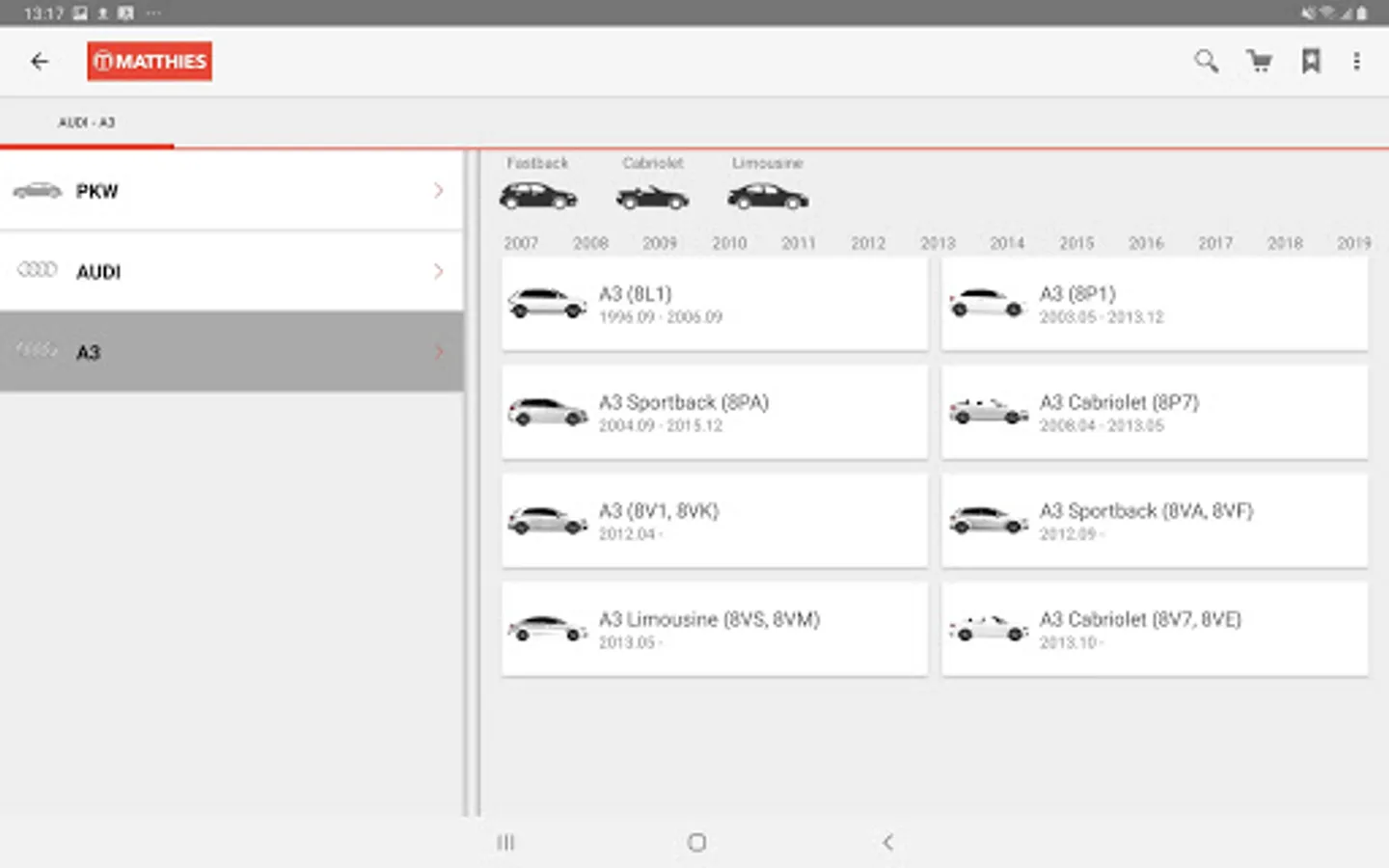Screen dimensions: 1389x868
Task: Expand the AUDI row chevron
Action: tap(439, 271)
